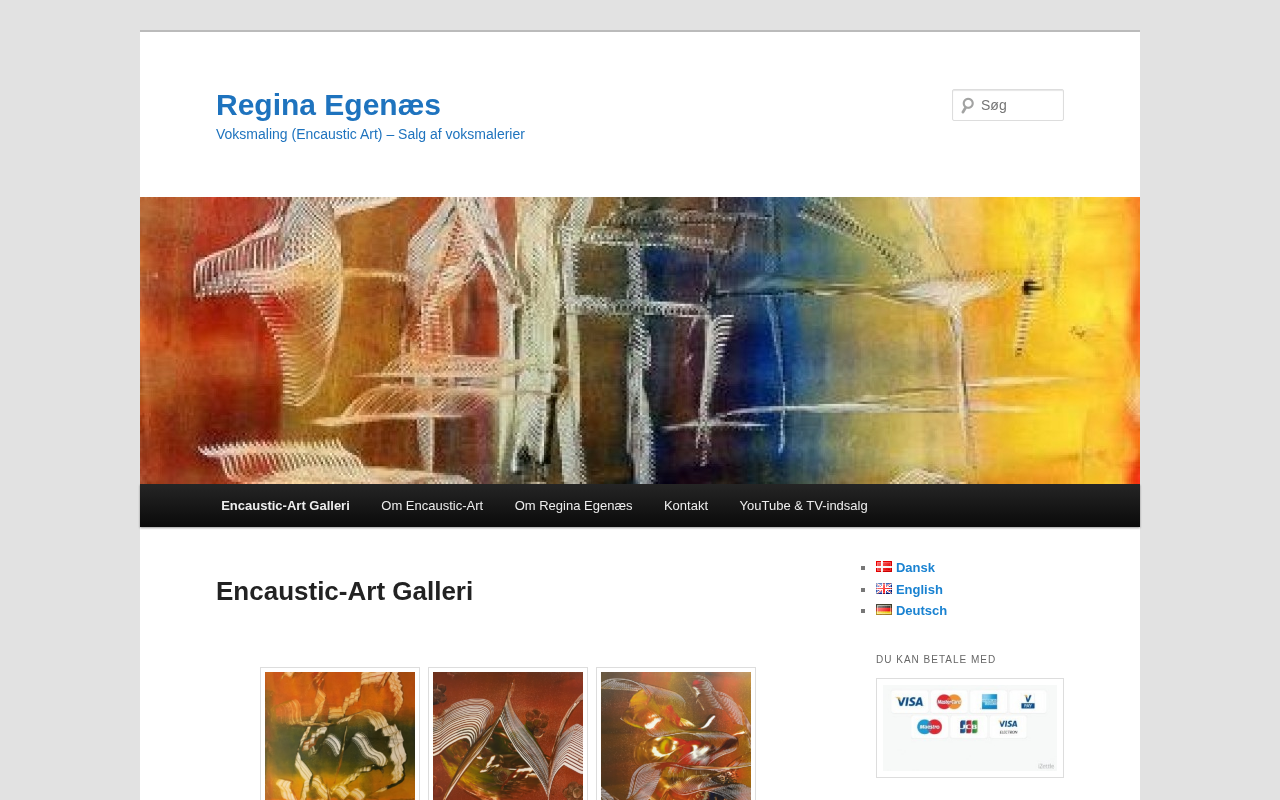Click the Voksmaling site tagline text
Image resolution: width=1280 pixels, height=800 pixels.
pos(370,134)
